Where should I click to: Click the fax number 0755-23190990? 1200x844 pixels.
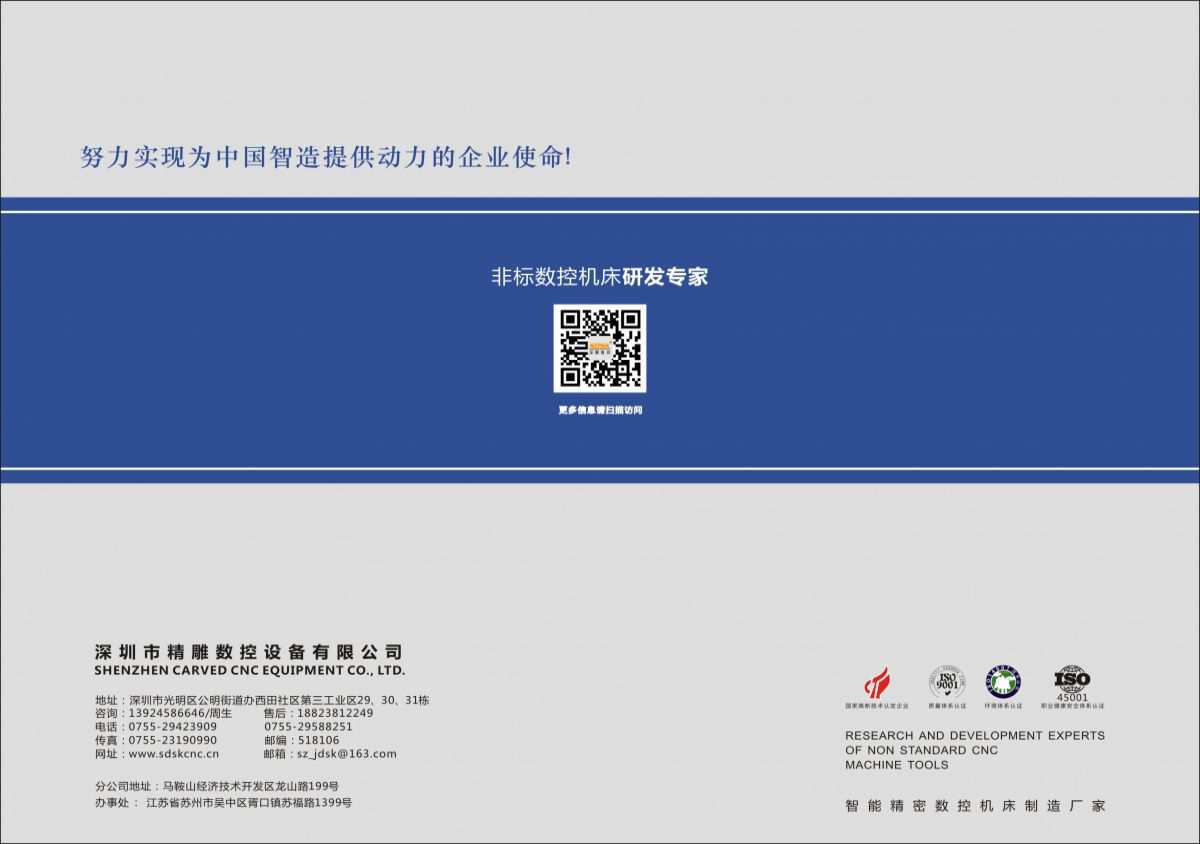[x=172, y=740]
